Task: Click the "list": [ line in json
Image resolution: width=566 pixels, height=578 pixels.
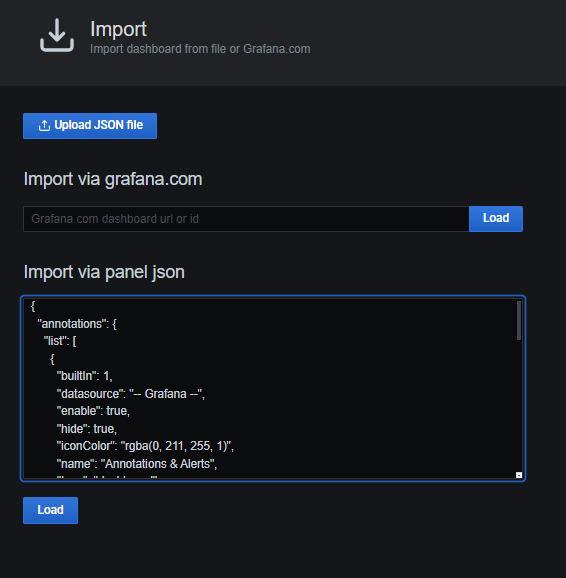Action: point(60,341)
